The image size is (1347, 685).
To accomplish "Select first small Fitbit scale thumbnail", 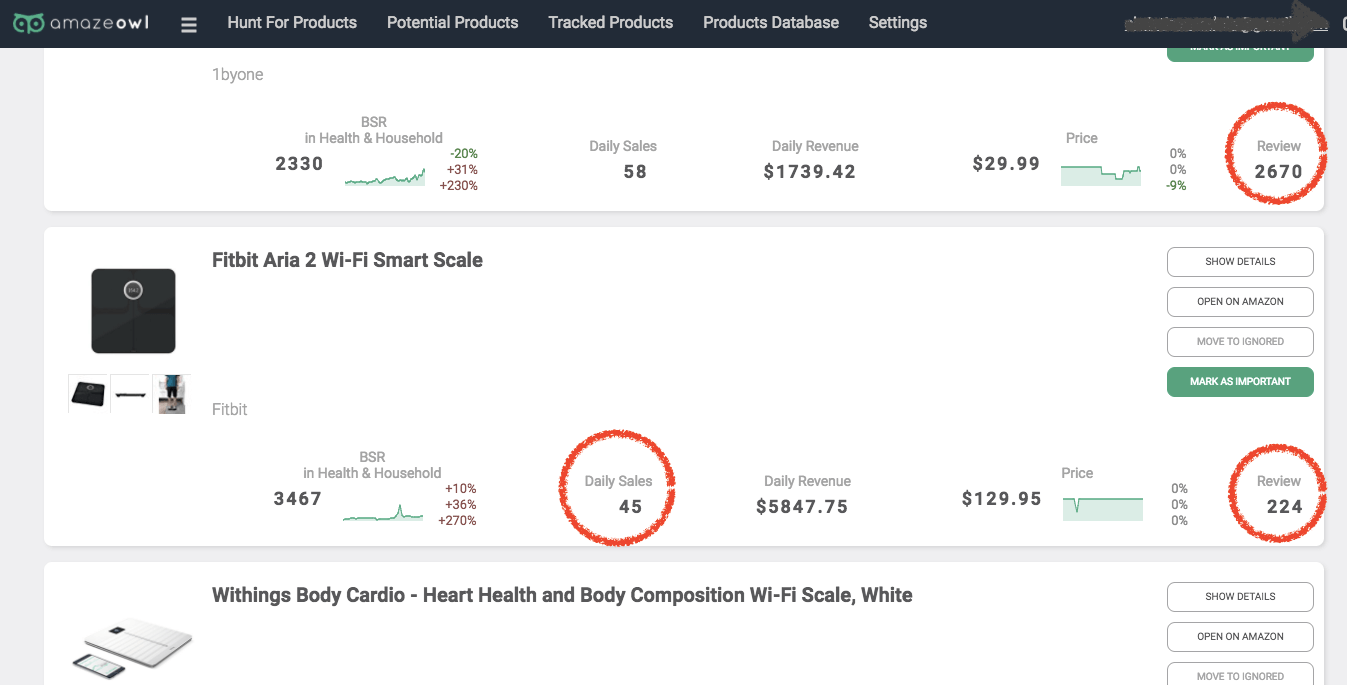I will click(88, 394).
